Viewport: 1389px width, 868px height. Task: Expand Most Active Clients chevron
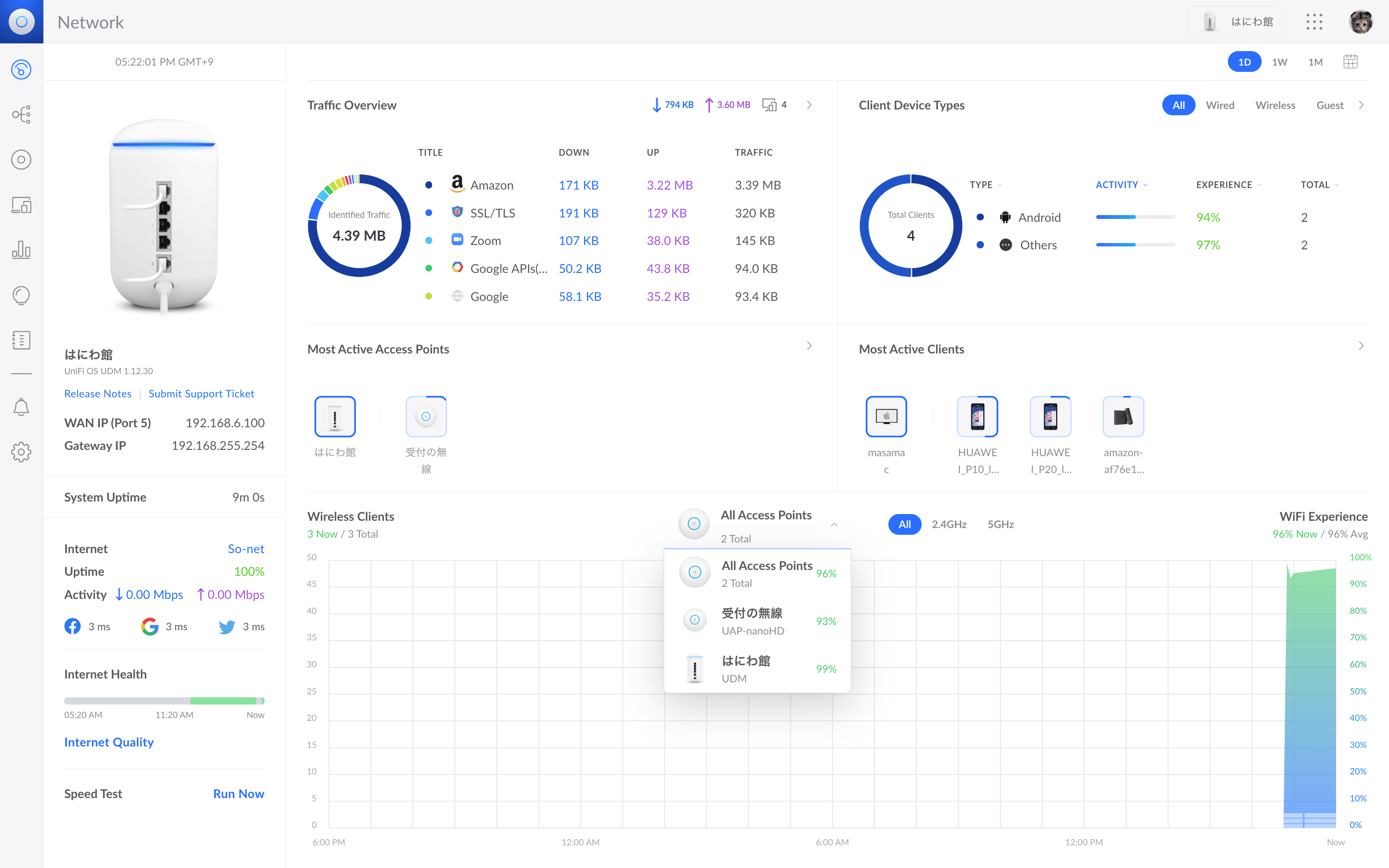[x=1361, y=346]
